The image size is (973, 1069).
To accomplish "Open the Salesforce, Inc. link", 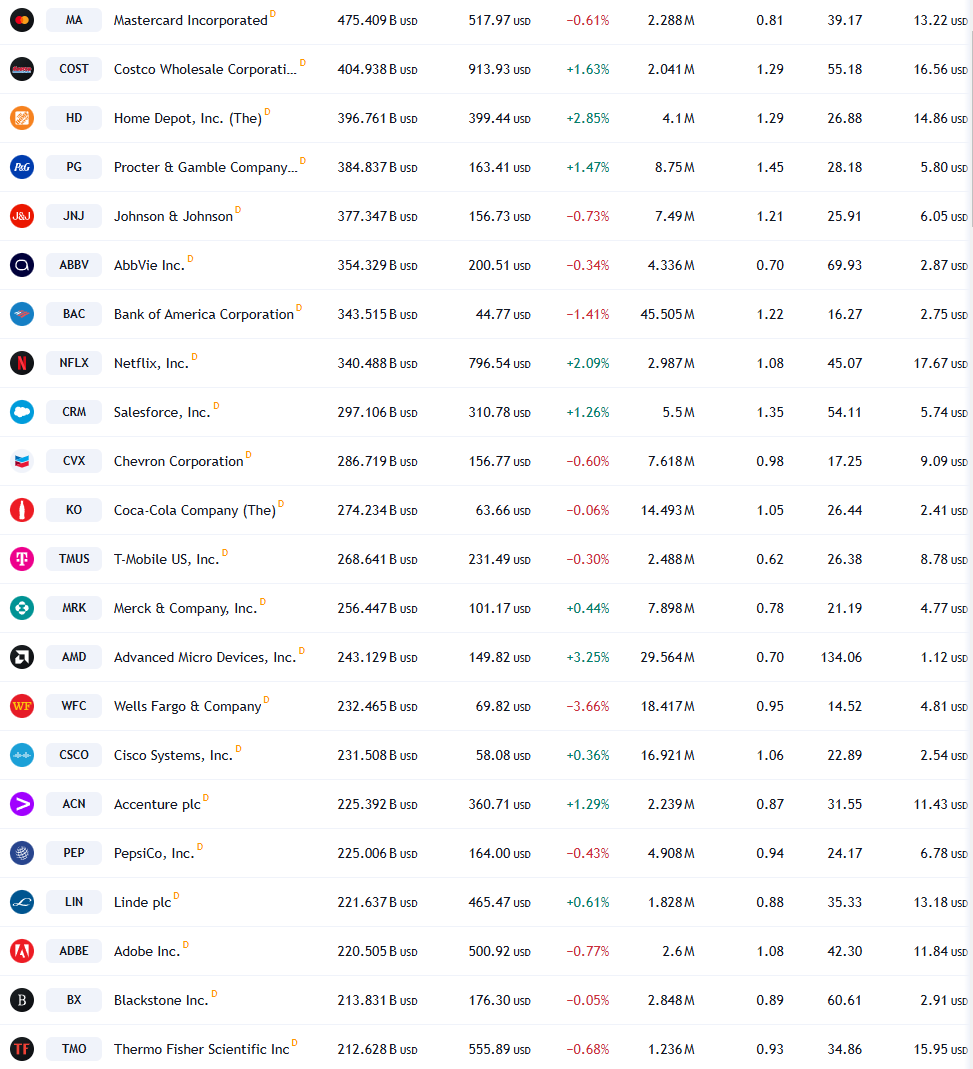I will [162, 412].
